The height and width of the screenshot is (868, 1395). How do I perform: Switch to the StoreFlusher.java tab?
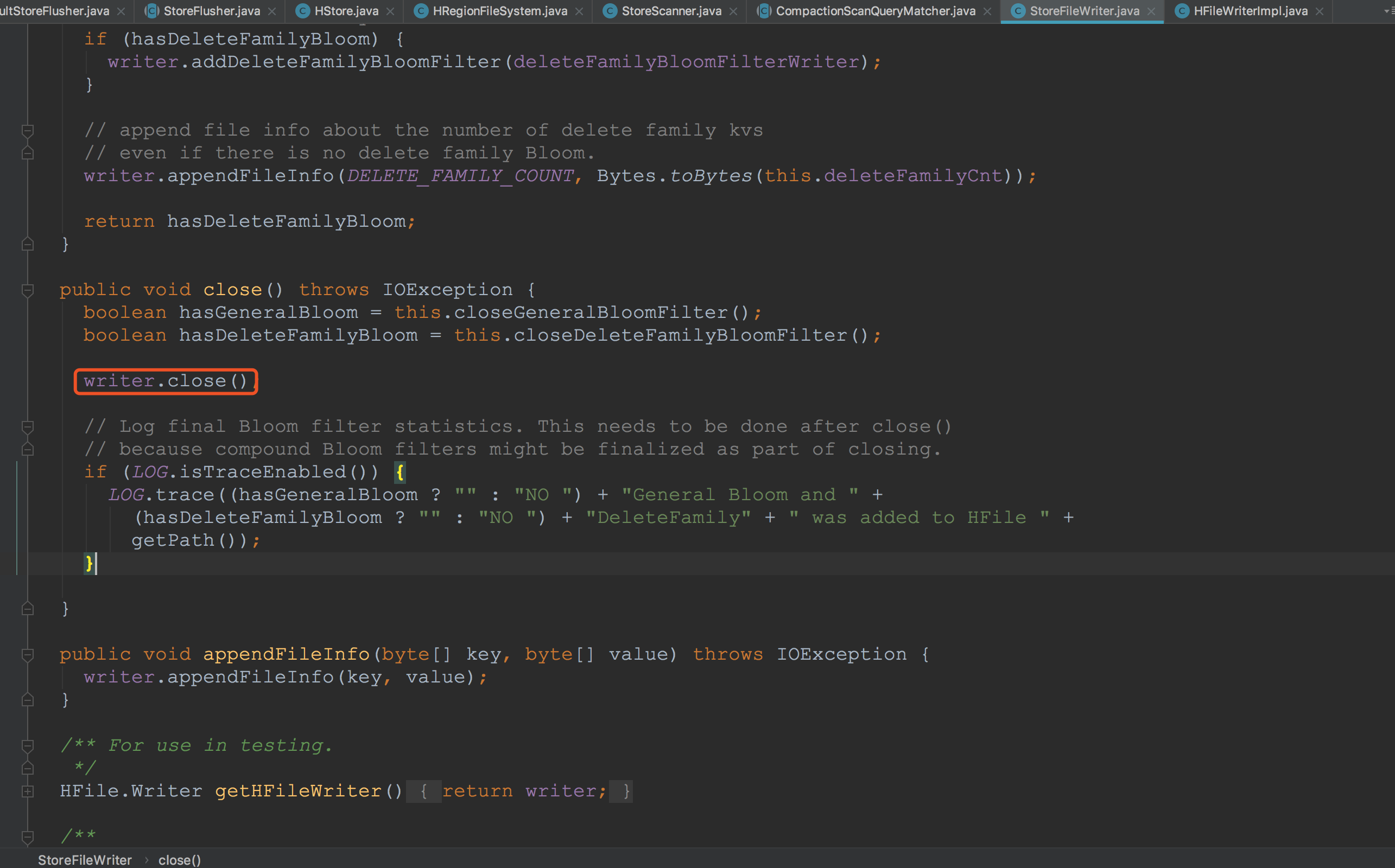click(211, 11)
